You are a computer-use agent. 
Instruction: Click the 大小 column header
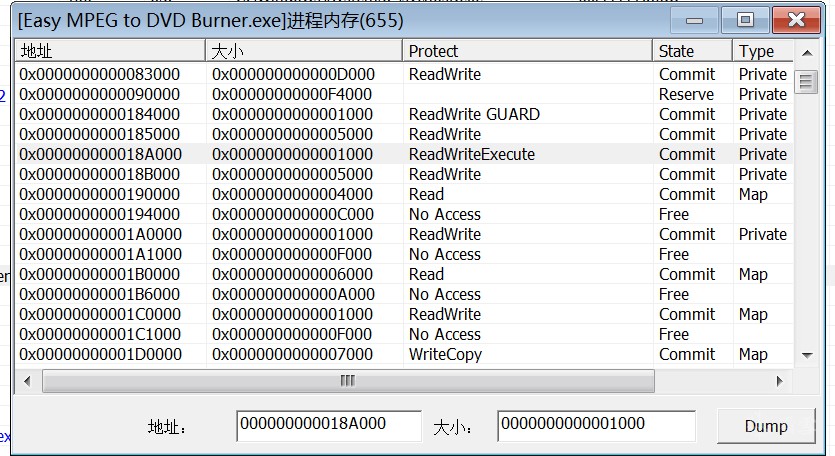click(x=304, y=51)
